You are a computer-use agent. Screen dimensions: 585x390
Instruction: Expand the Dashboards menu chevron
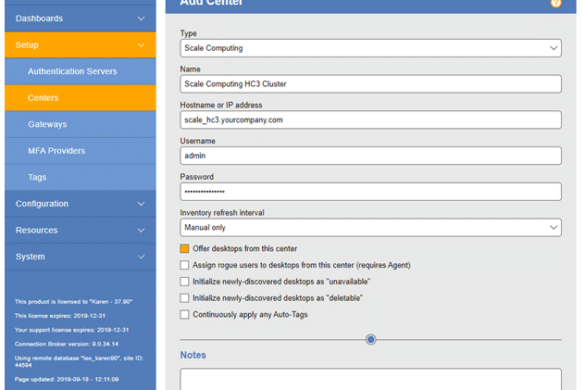[141, 18]
